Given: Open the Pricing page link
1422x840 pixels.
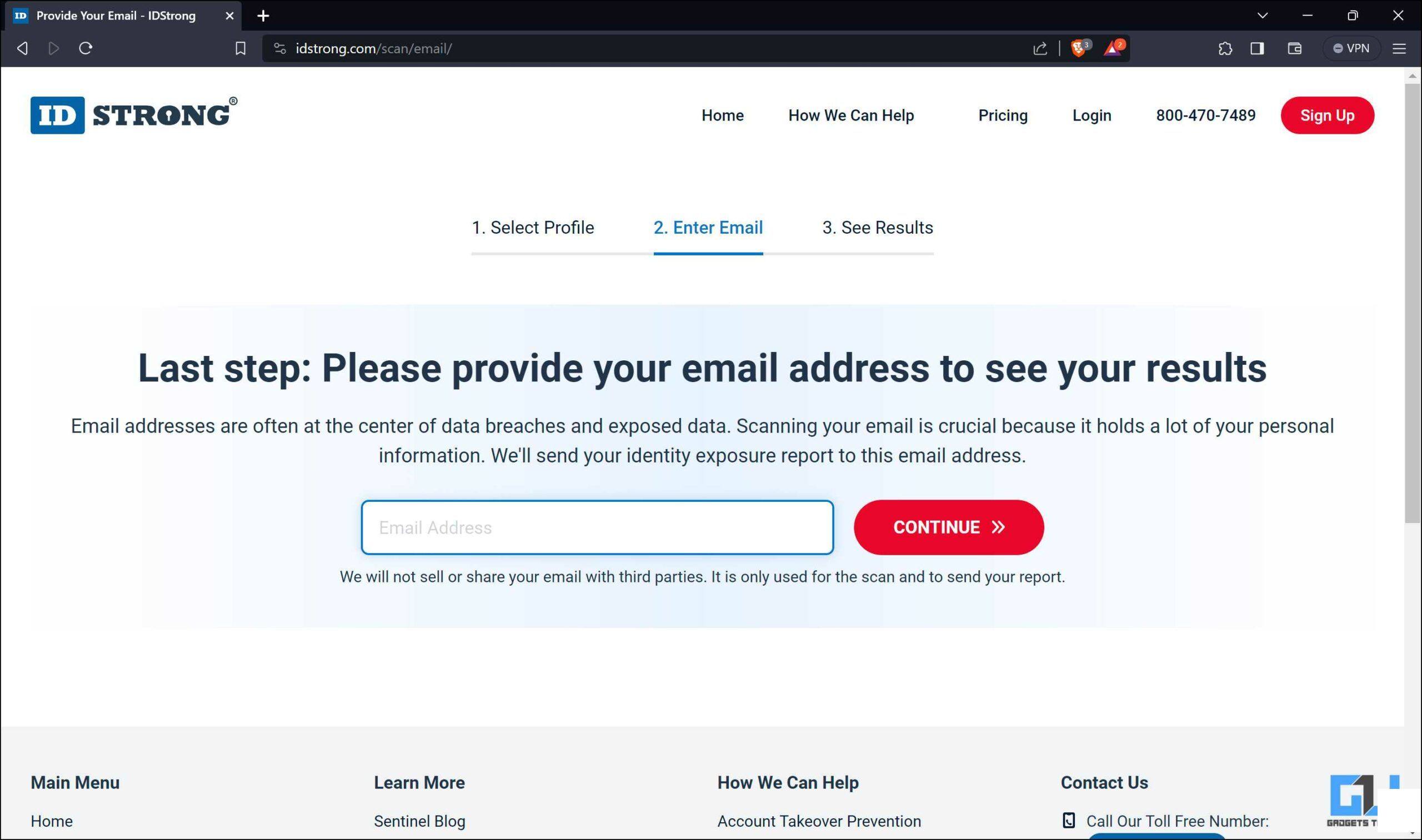Looking at the screenshot, I should (1004, 115).
